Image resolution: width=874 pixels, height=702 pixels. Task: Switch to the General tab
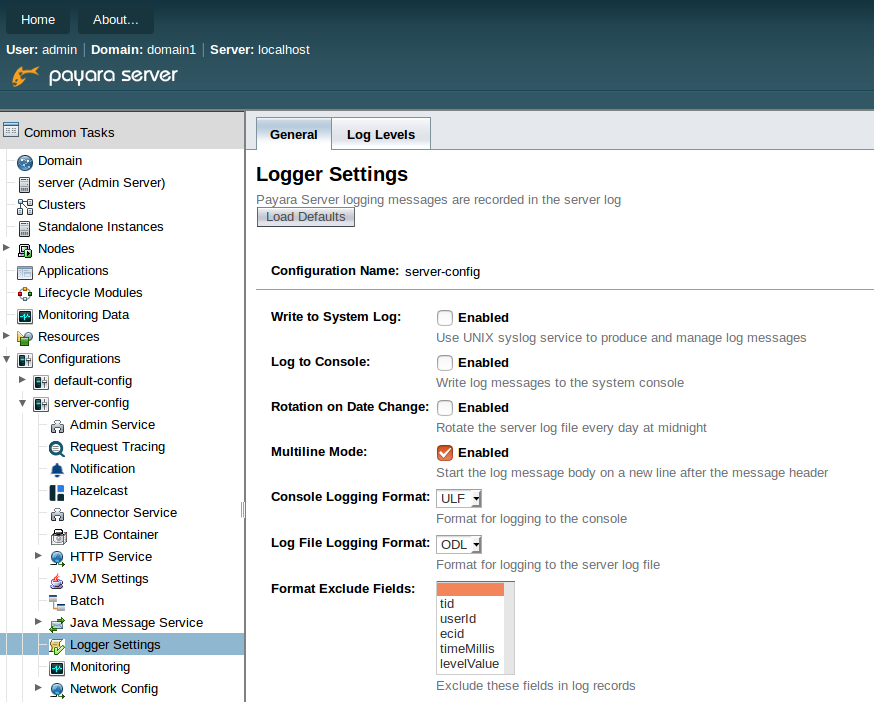tap(294, 134)
